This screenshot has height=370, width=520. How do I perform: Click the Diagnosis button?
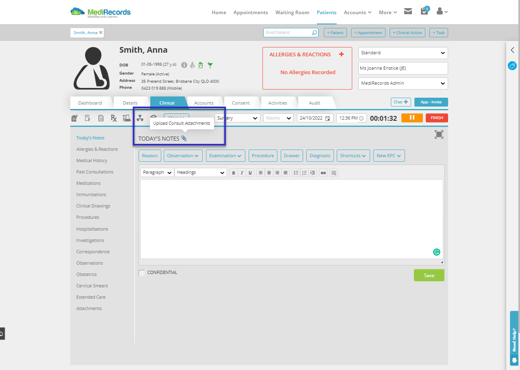(x=320, y=156)
